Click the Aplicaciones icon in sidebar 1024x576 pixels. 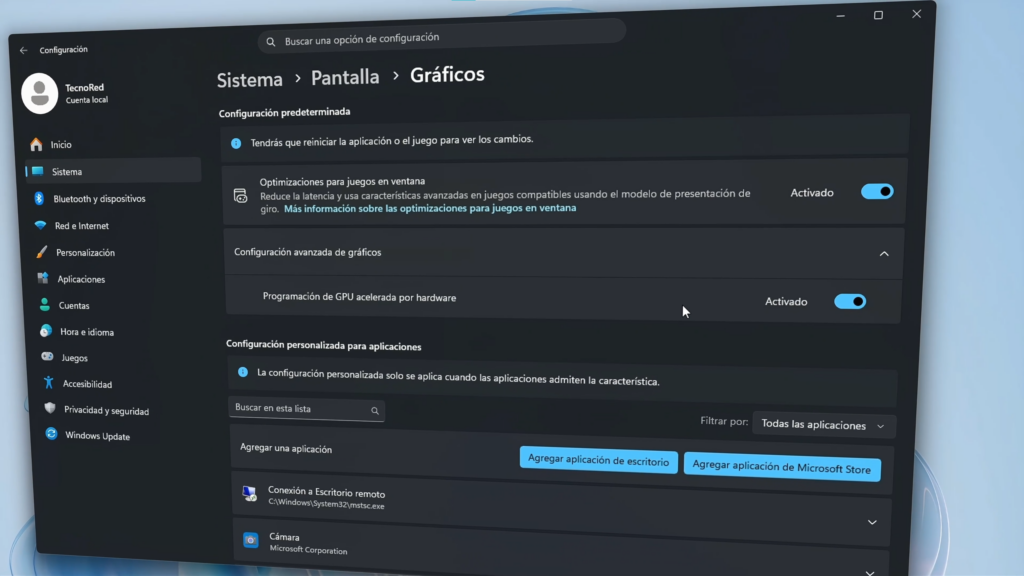pyautogui.click(x=43, y=278)
